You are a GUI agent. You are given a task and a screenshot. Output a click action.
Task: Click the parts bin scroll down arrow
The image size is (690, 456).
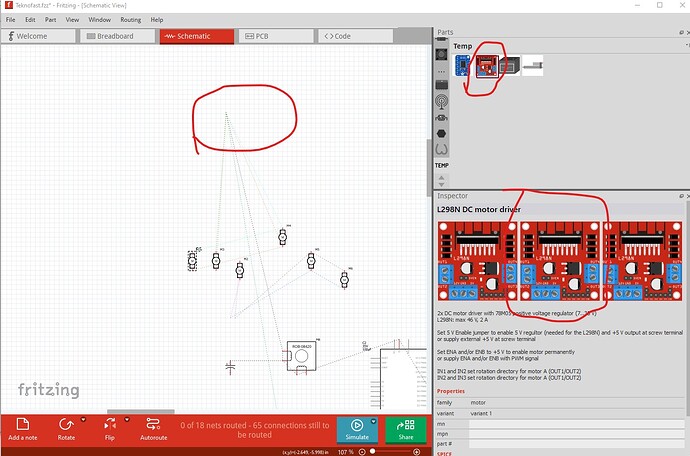click(x=441, y=184)
